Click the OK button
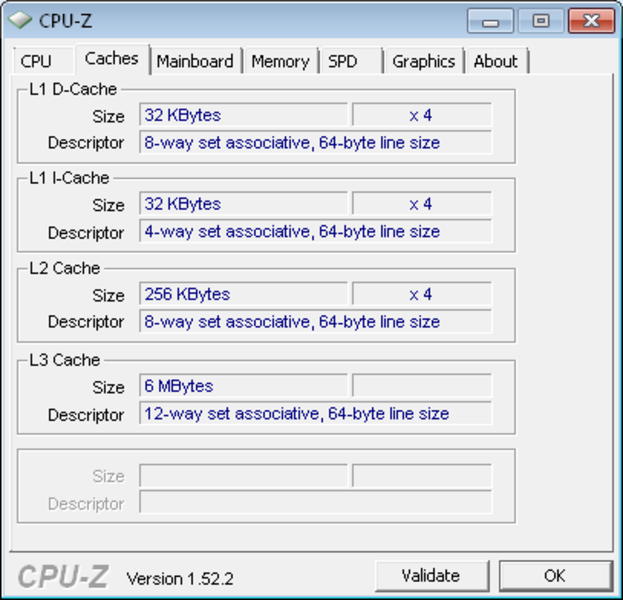This screenshot has width=623, height=600. click(555, 576)
